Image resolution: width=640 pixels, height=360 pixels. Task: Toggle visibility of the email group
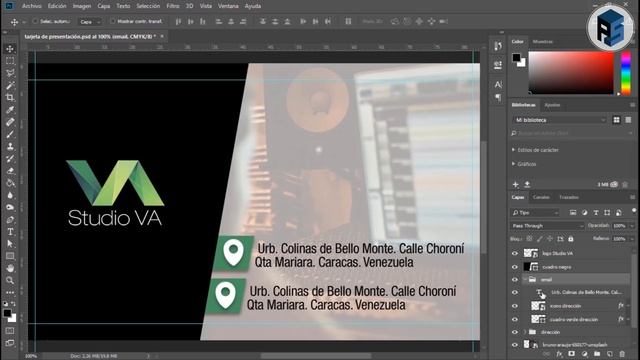[515, 280]
